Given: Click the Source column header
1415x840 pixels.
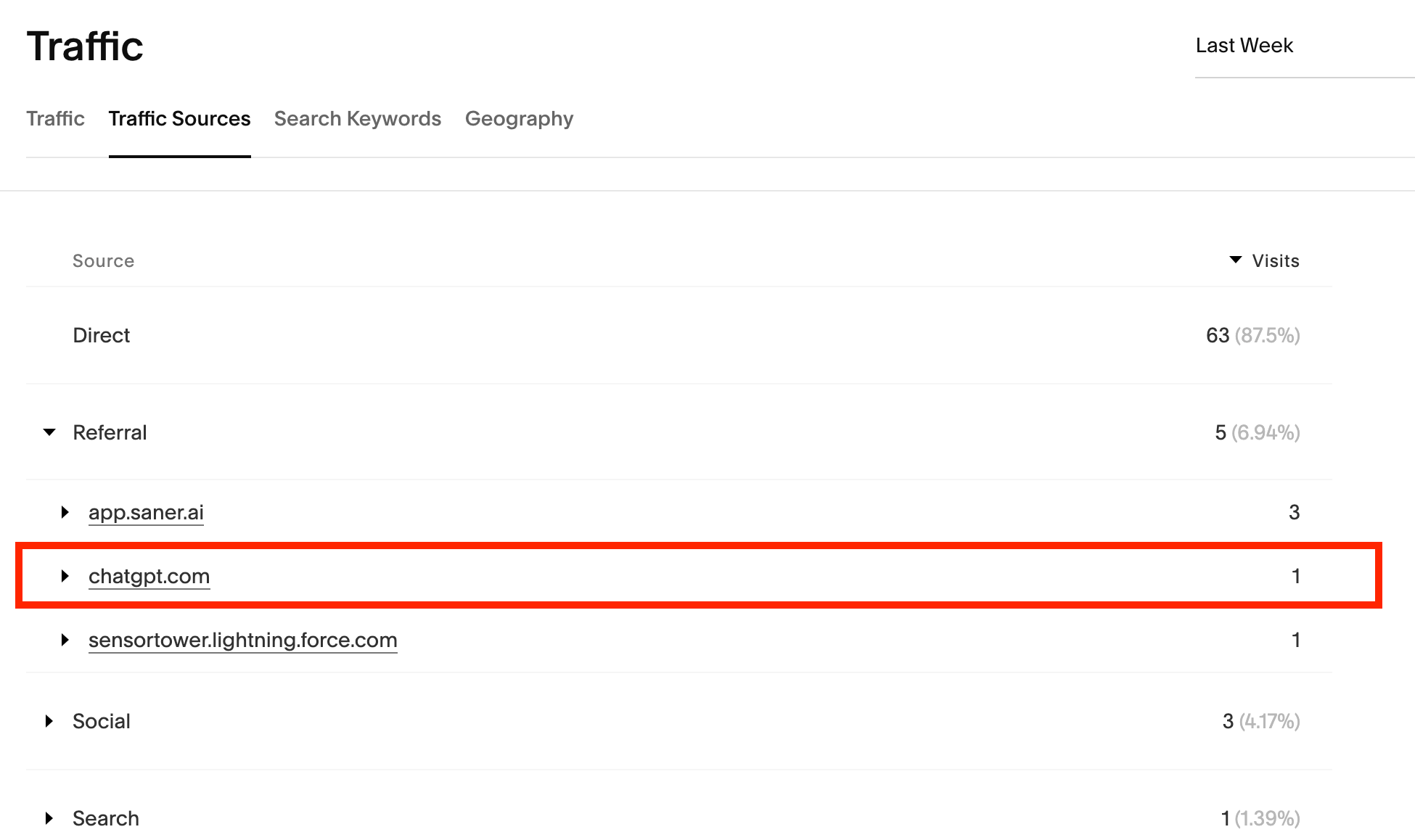Looking at the screenshot, I should pos(103,260).
